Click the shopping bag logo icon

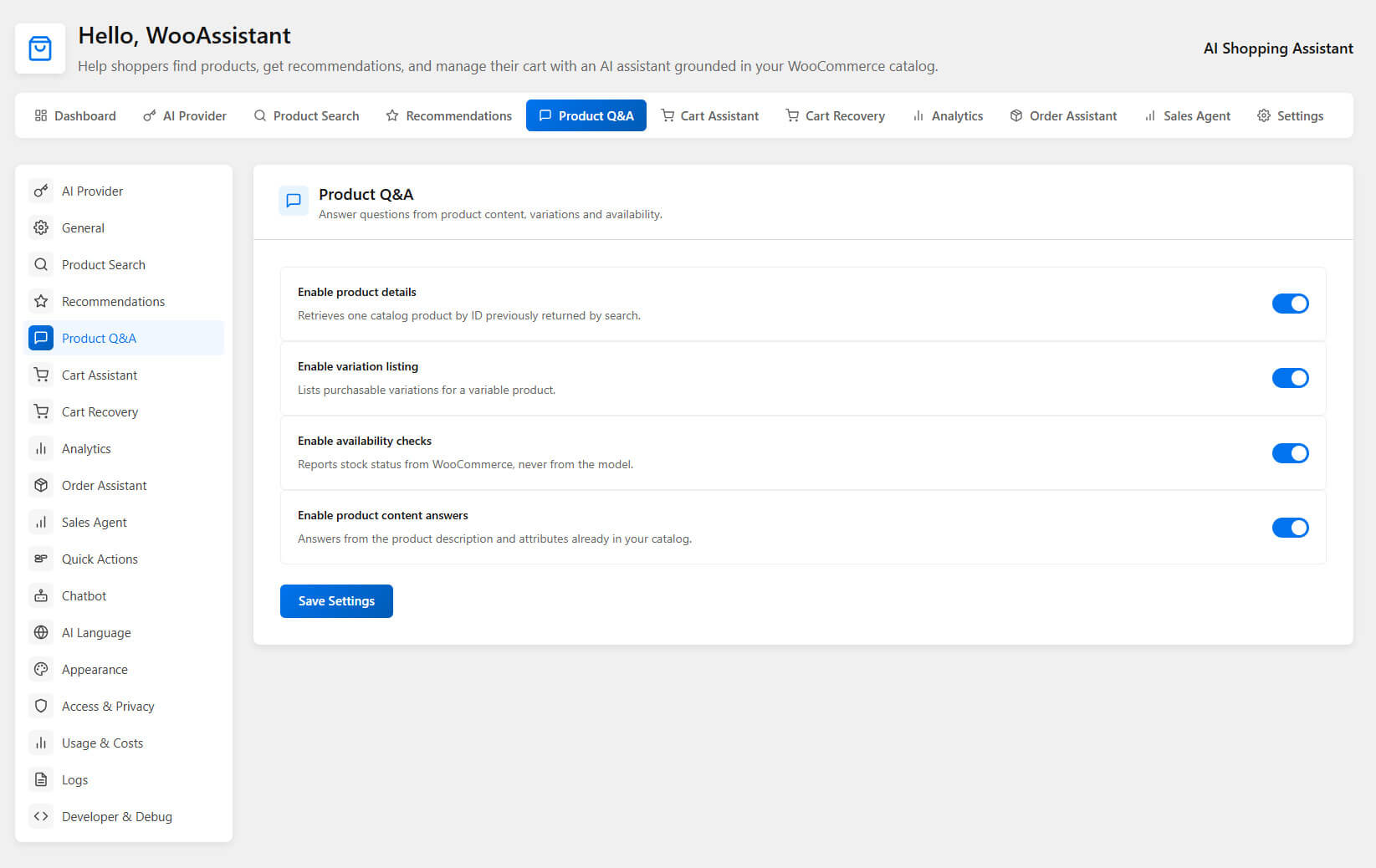[x=40, y=49]
